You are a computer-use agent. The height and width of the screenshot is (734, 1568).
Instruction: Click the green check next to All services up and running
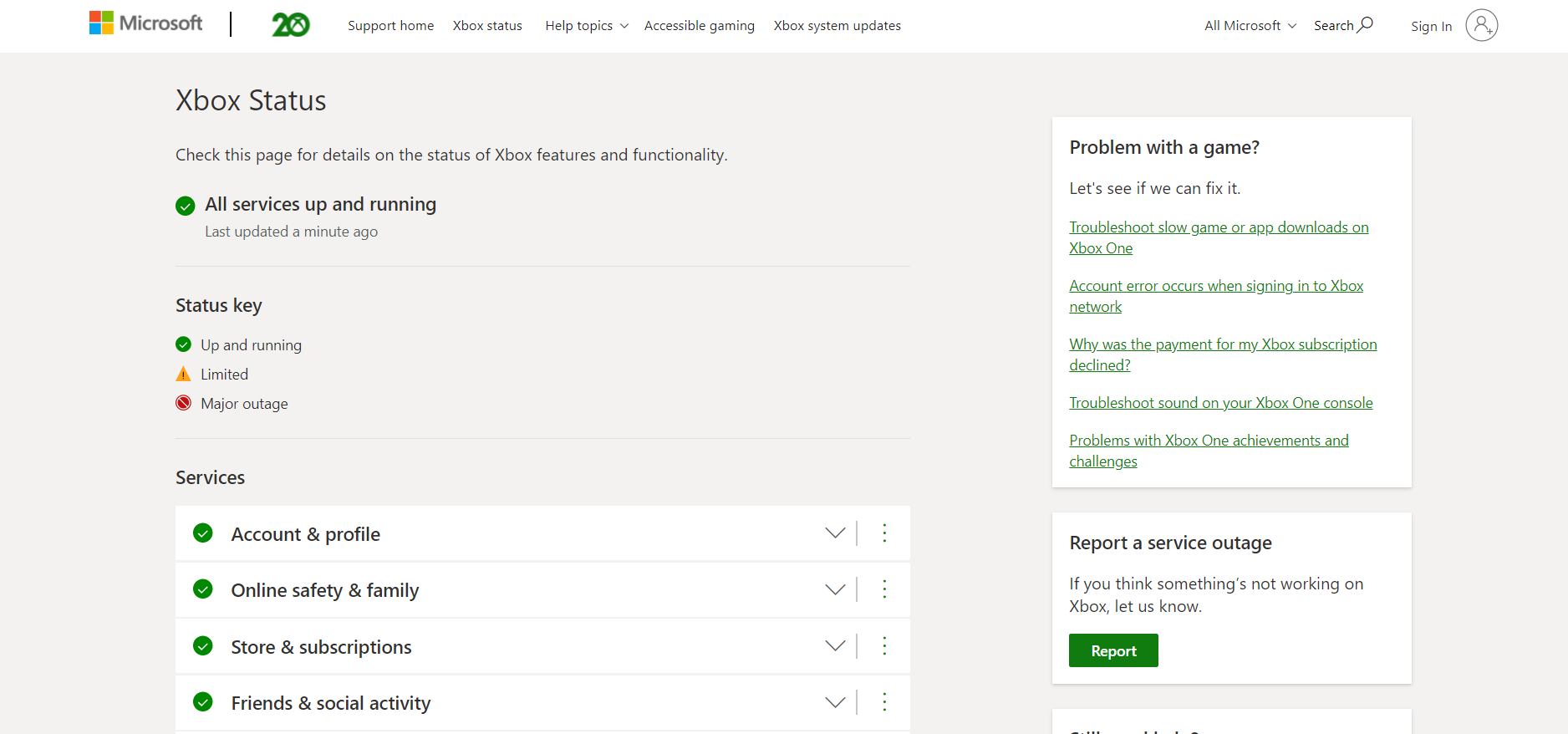point(186,206)
